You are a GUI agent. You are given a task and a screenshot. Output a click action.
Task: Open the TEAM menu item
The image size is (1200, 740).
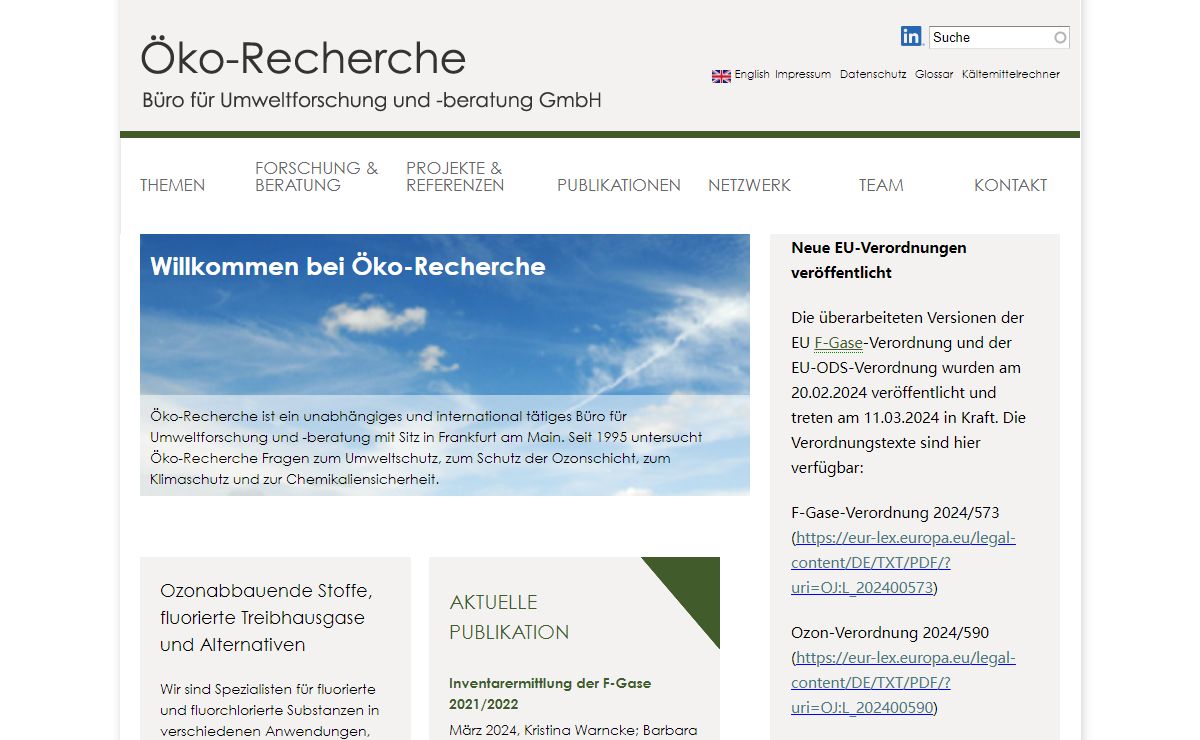(881, 185)
